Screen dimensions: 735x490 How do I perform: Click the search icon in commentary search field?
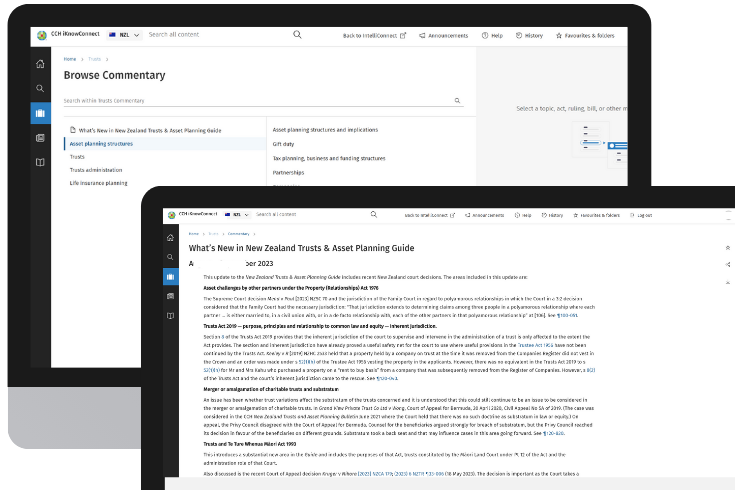(458, 101)
